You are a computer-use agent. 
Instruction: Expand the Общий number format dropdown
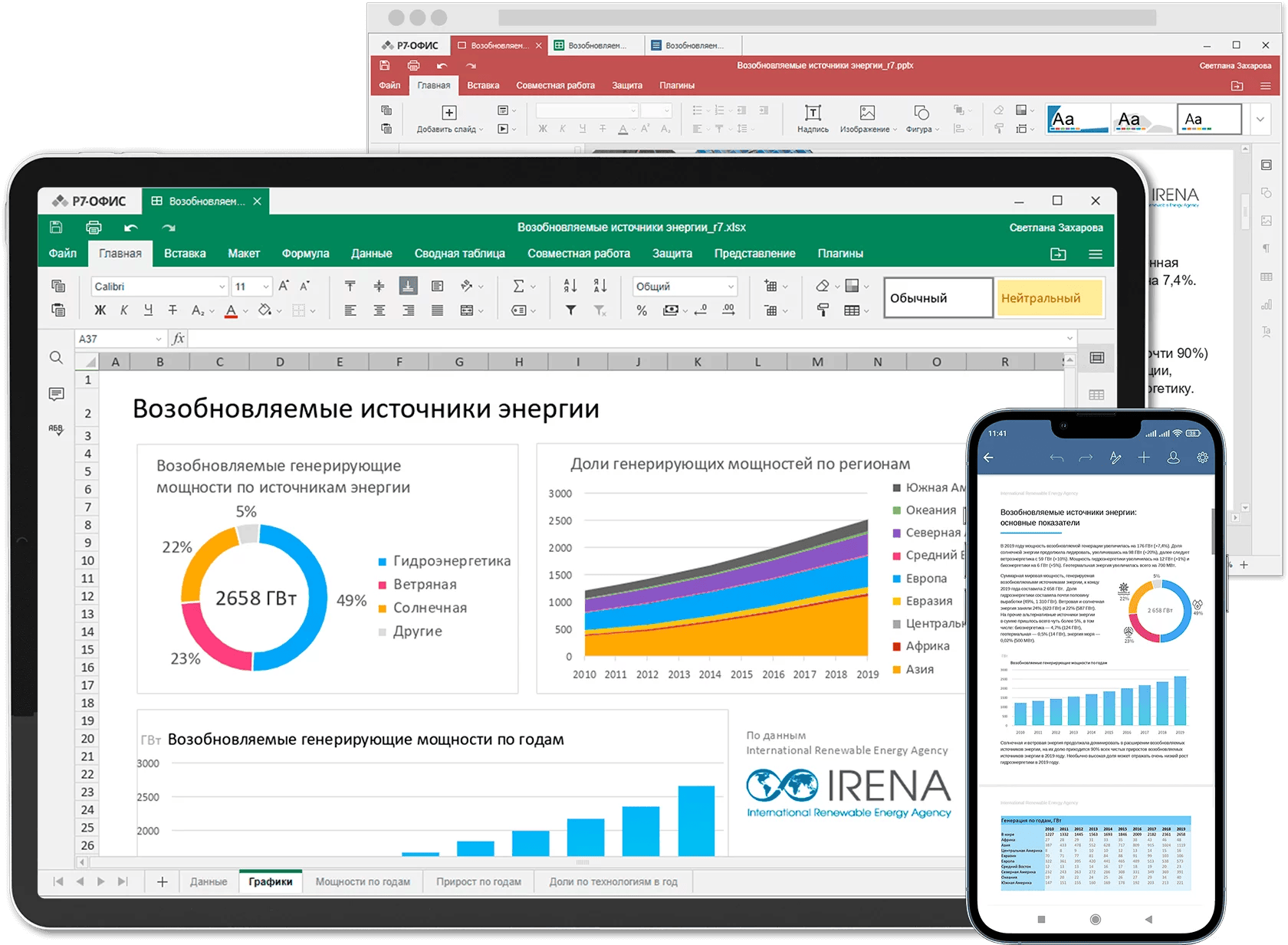(x=731, y=287)
